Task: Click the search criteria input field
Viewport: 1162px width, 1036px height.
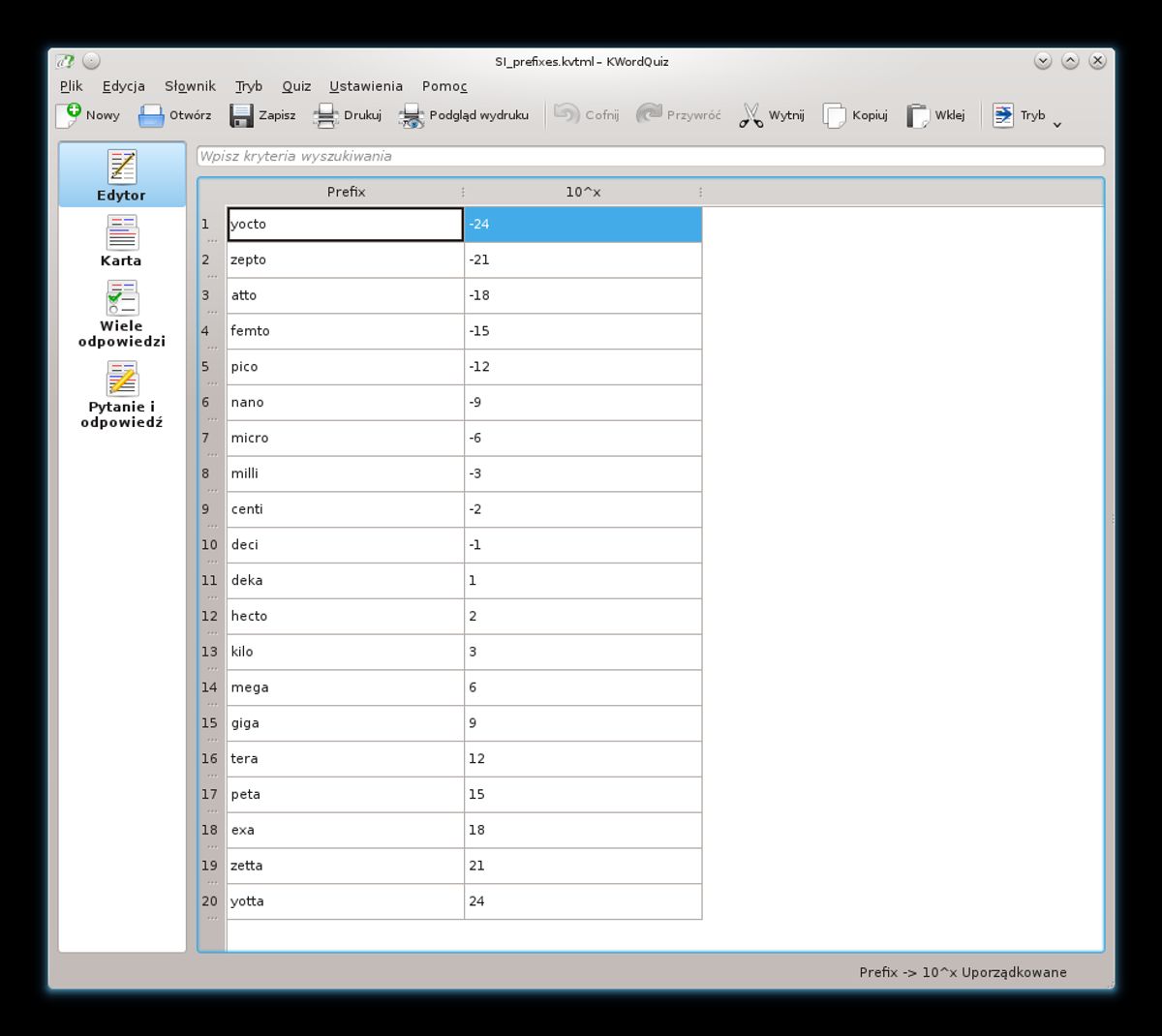Action: click(x=651, y=156)
